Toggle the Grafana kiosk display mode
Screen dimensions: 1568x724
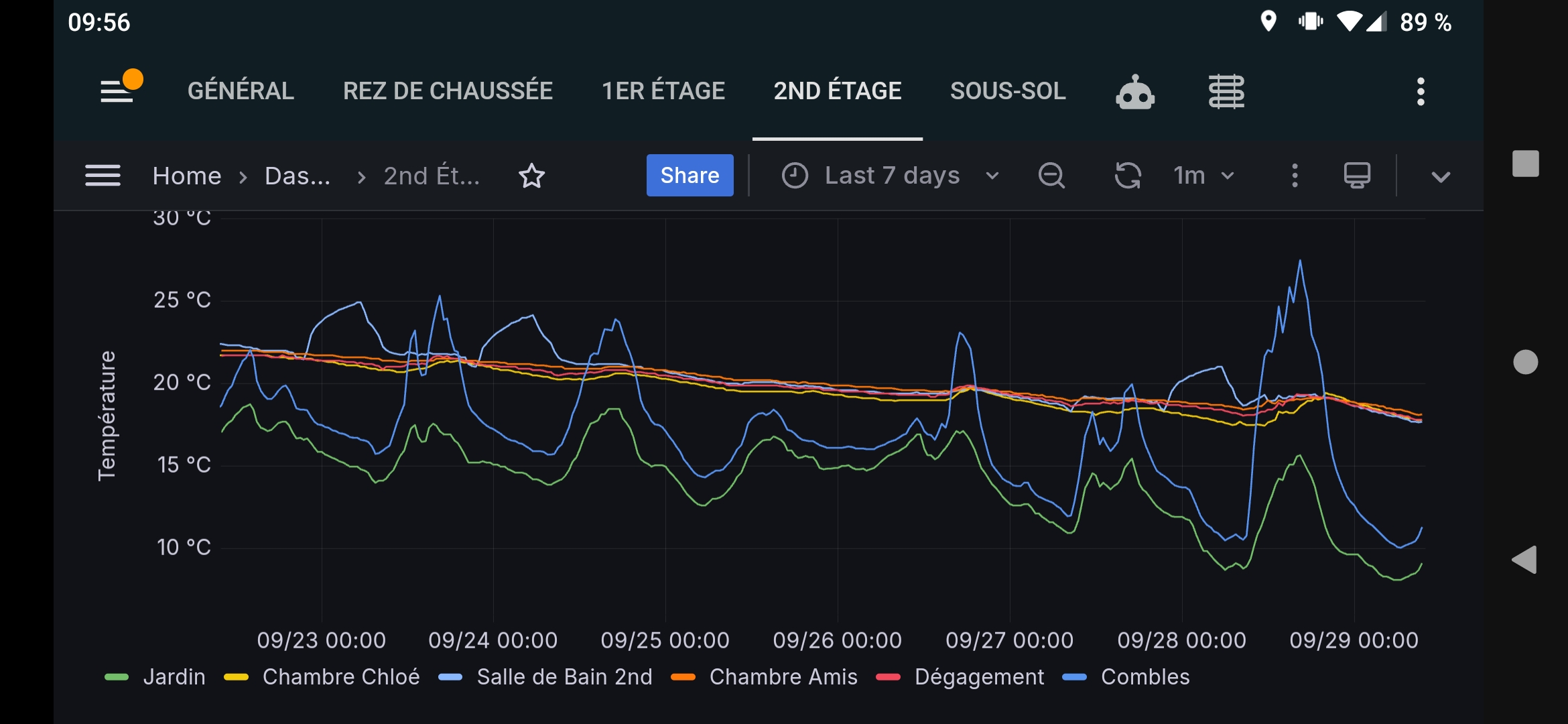[1357, 176]
